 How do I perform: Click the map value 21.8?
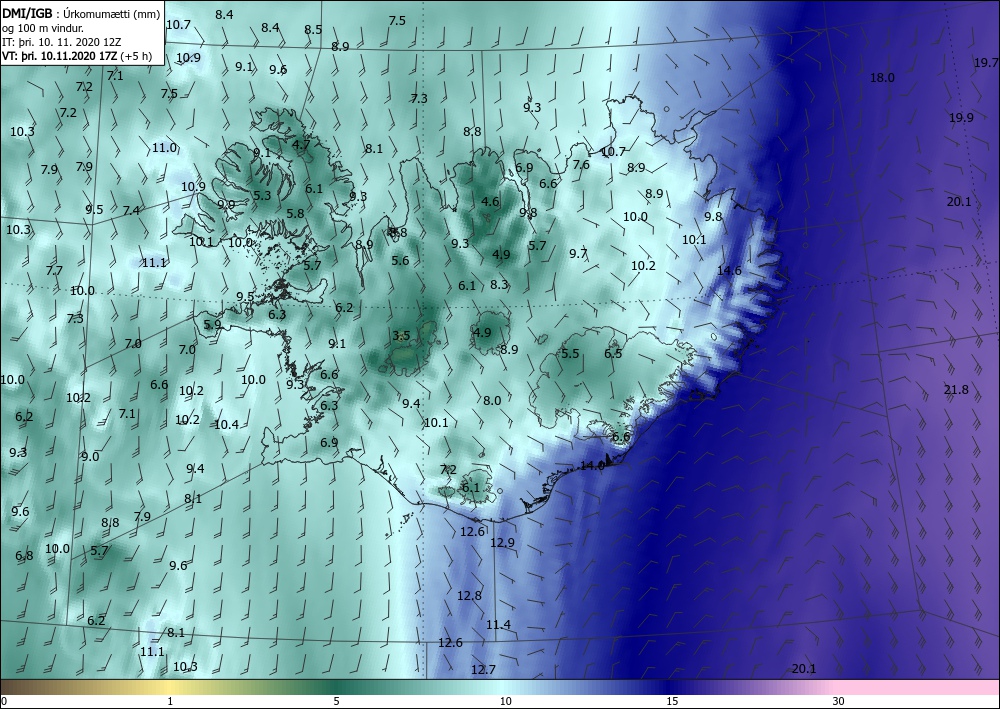[x=956, y=390]
